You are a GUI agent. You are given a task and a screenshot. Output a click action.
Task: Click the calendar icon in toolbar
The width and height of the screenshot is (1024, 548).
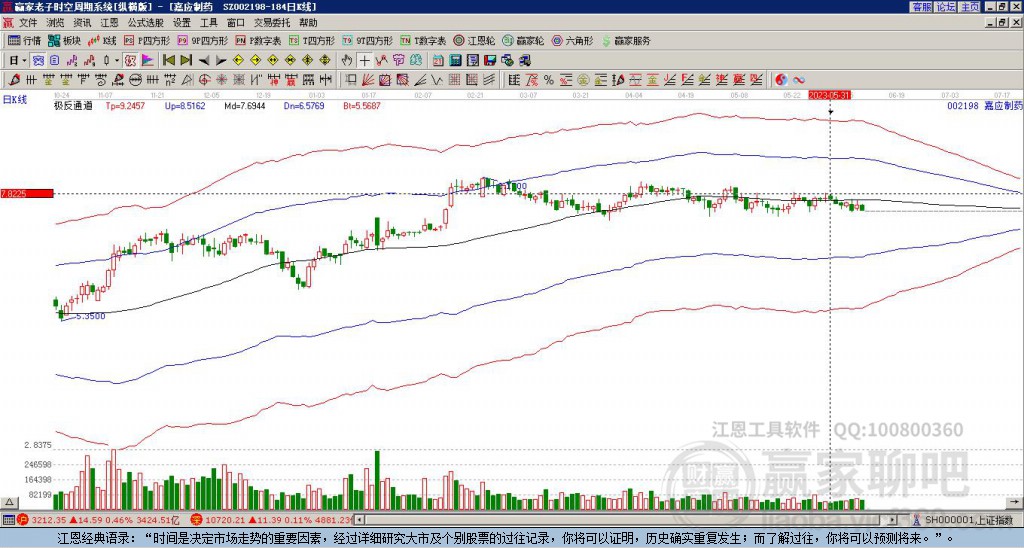439,61
